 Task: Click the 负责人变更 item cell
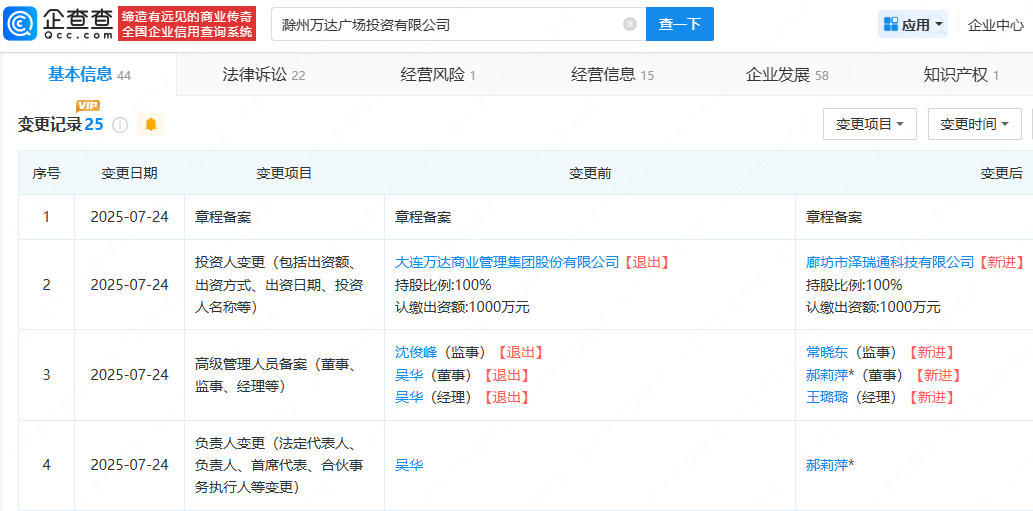coord(285,465)
